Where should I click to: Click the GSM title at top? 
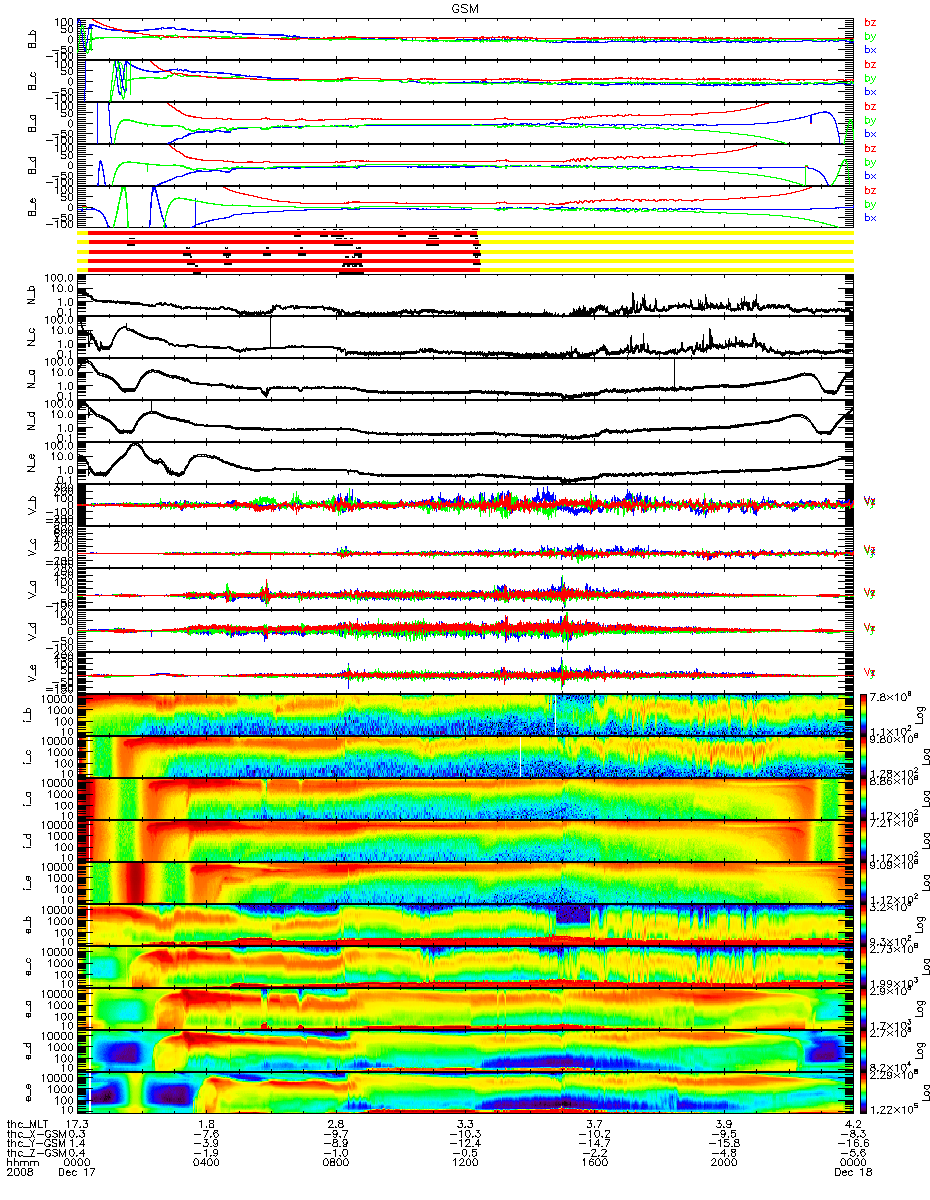pyautogui.click(x=465, y=6)
